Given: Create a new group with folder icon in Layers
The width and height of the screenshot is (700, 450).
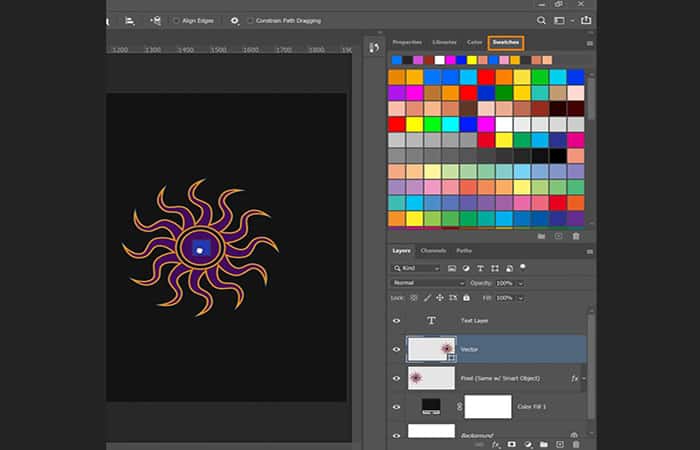Looking at the screenshot, I should (543, 443).
